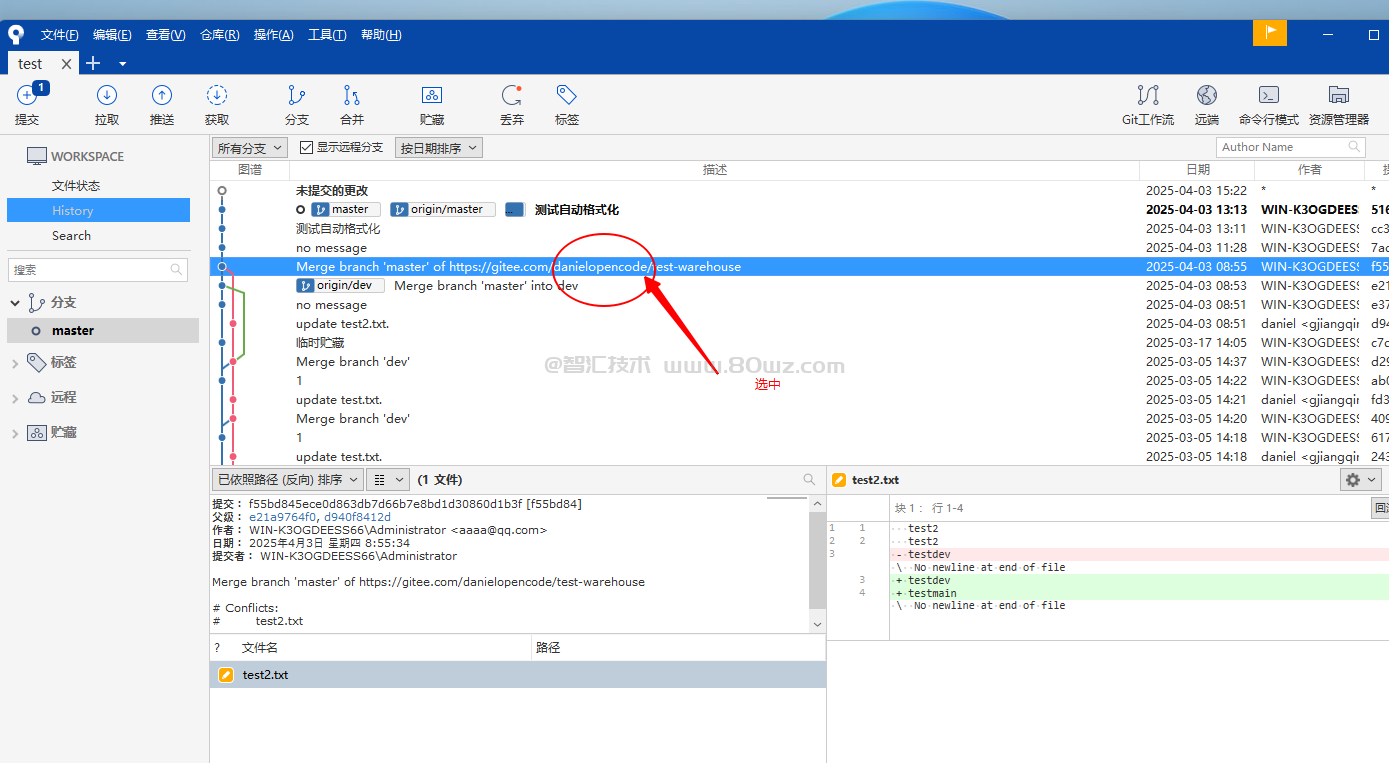The width and height of the screenshot is (1389, 763).
Task: Open the 所有分支 dropdown
Action: pyautogui.click(x=250, y=147)
